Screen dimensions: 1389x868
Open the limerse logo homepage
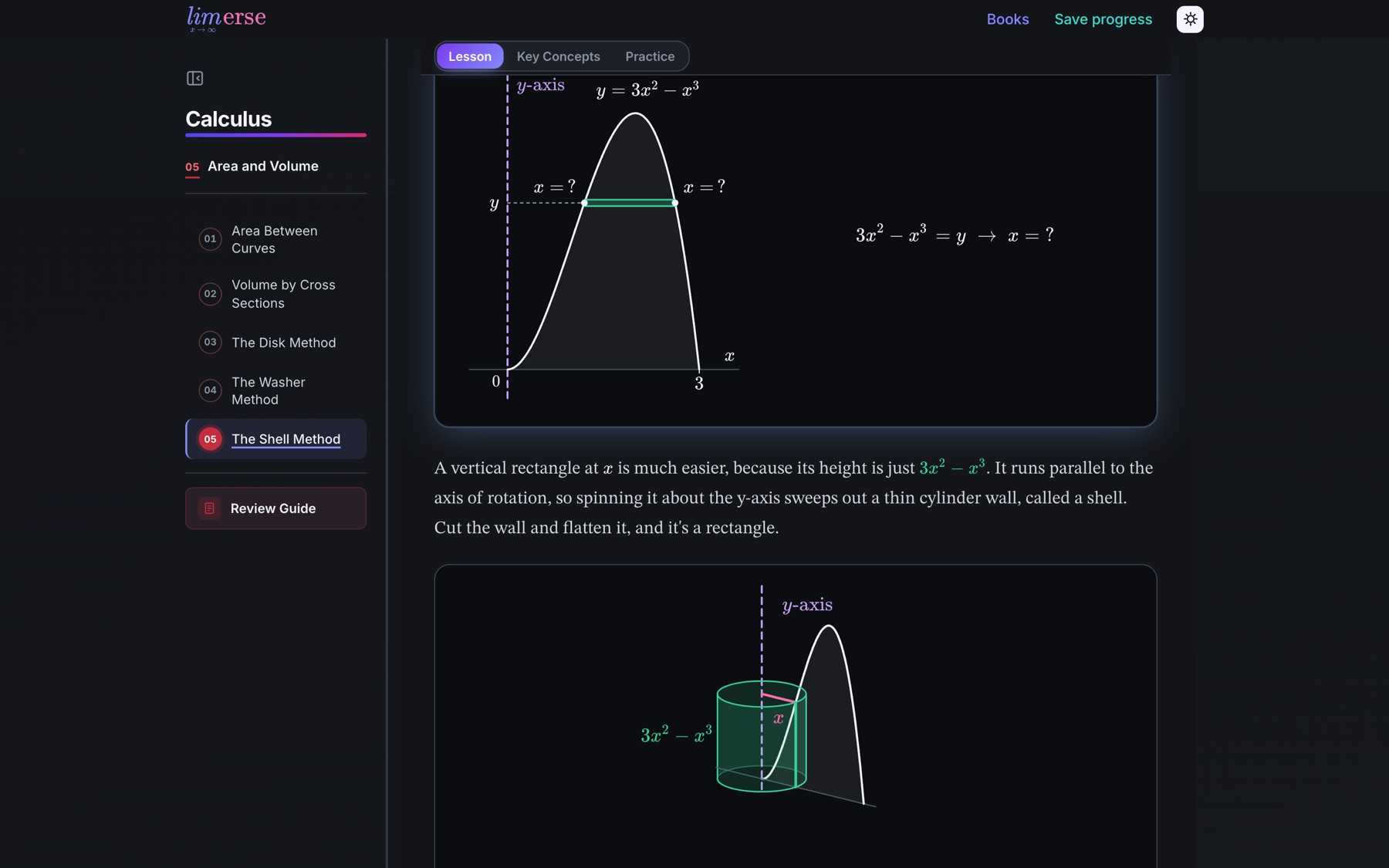click(226, 19)
